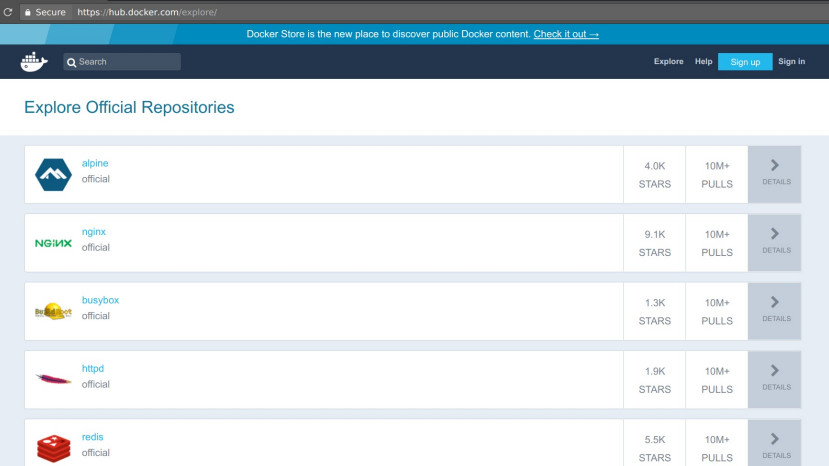The height and width of the screenshot is (466, 829).
Task: Click the official label under httpd
Action: 96,384
